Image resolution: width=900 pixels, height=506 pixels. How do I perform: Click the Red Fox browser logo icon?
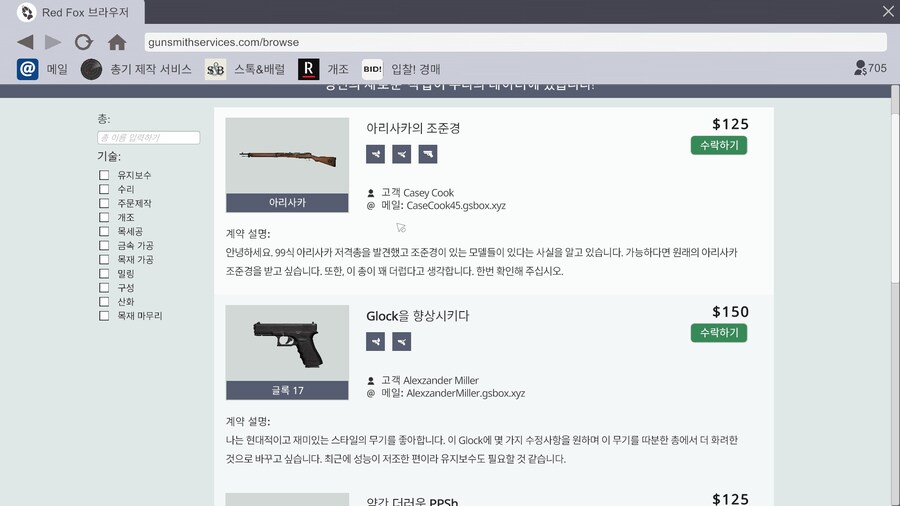click(x=26, y=12)
